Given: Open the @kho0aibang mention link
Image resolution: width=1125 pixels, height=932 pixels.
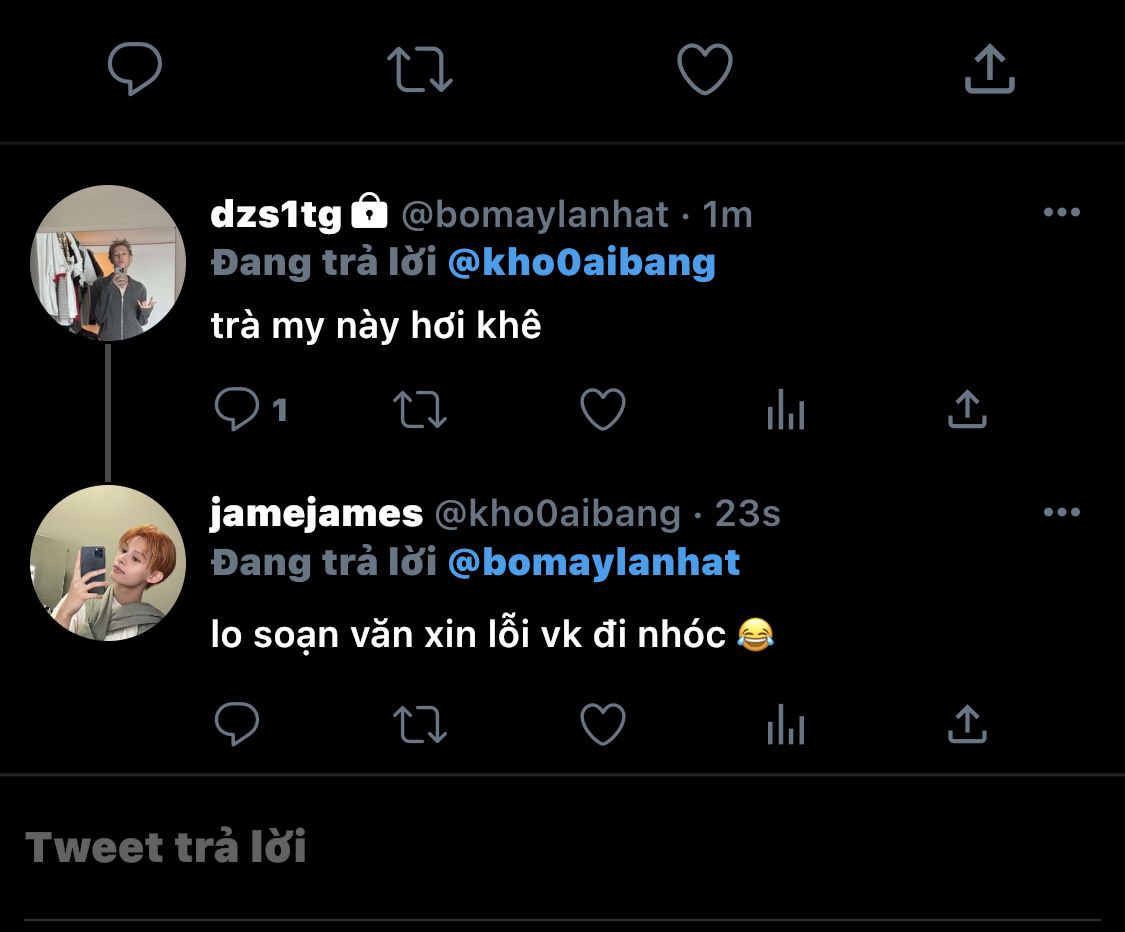Looking at the screenshot, I should 582,263.
